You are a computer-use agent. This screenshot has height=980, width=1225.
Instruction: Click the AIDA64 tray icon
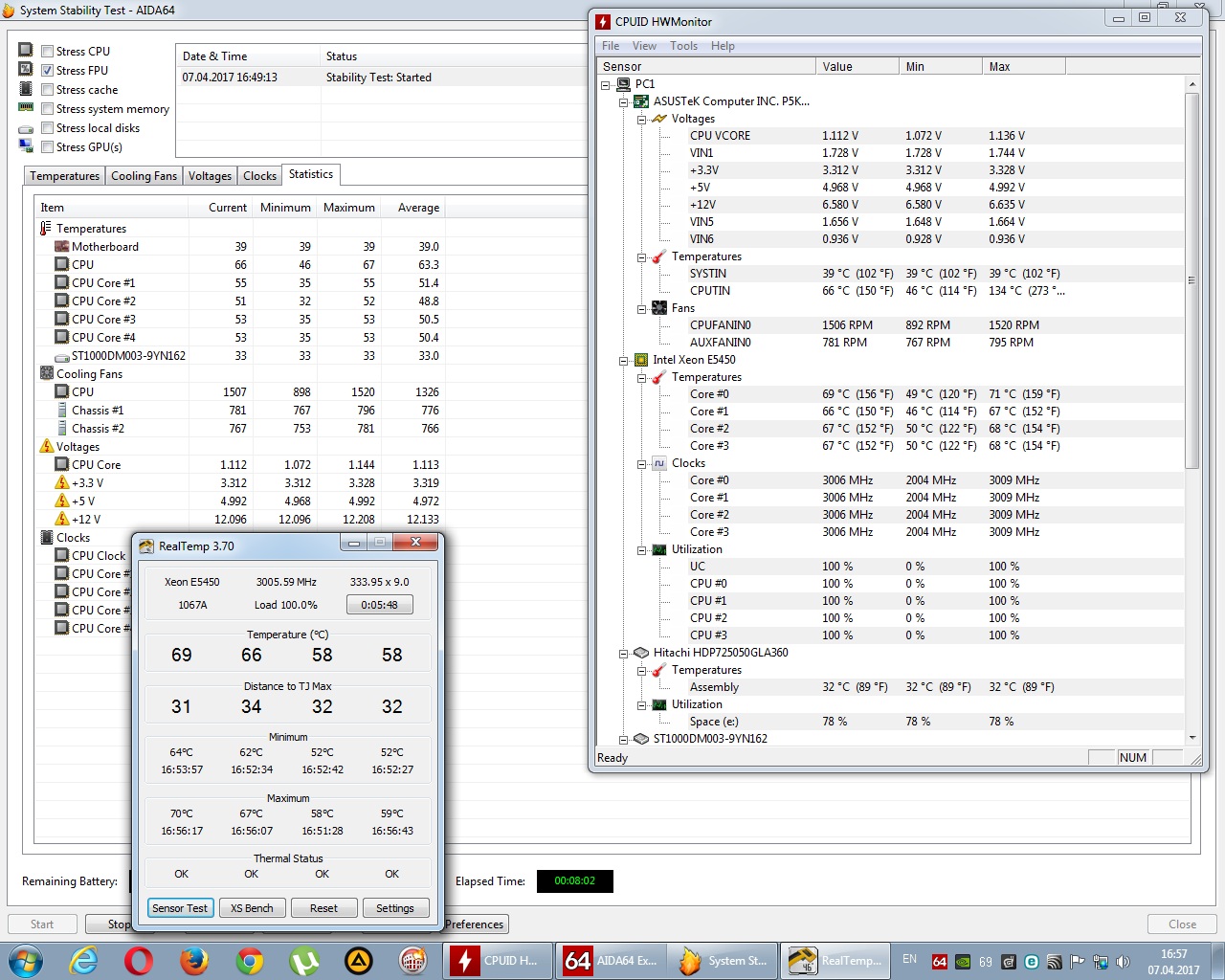point(940,962)
